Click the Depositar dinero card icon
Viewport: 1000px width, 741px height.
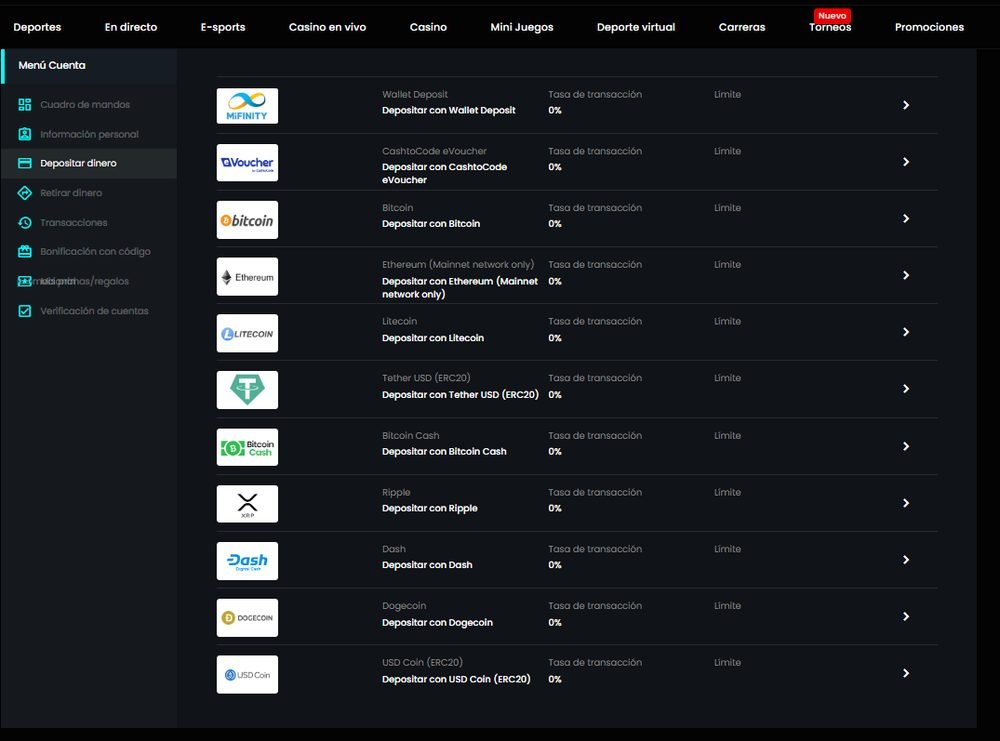(25, 163)
